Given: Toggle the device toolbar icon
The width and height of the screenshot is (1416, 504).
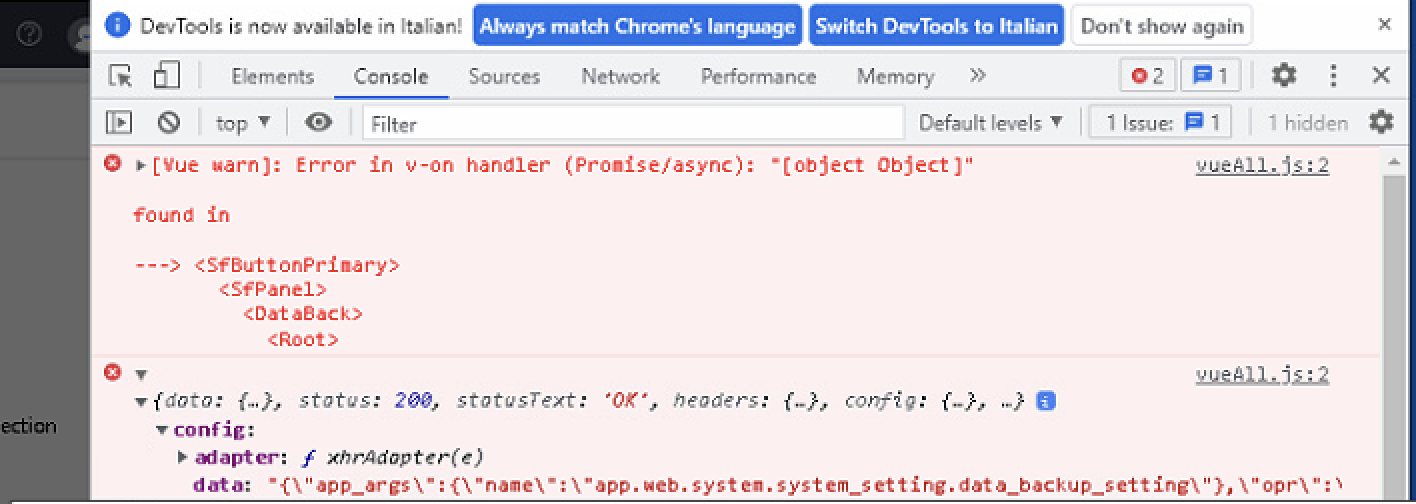Looking at the screenshot, I should pos(166,76).
